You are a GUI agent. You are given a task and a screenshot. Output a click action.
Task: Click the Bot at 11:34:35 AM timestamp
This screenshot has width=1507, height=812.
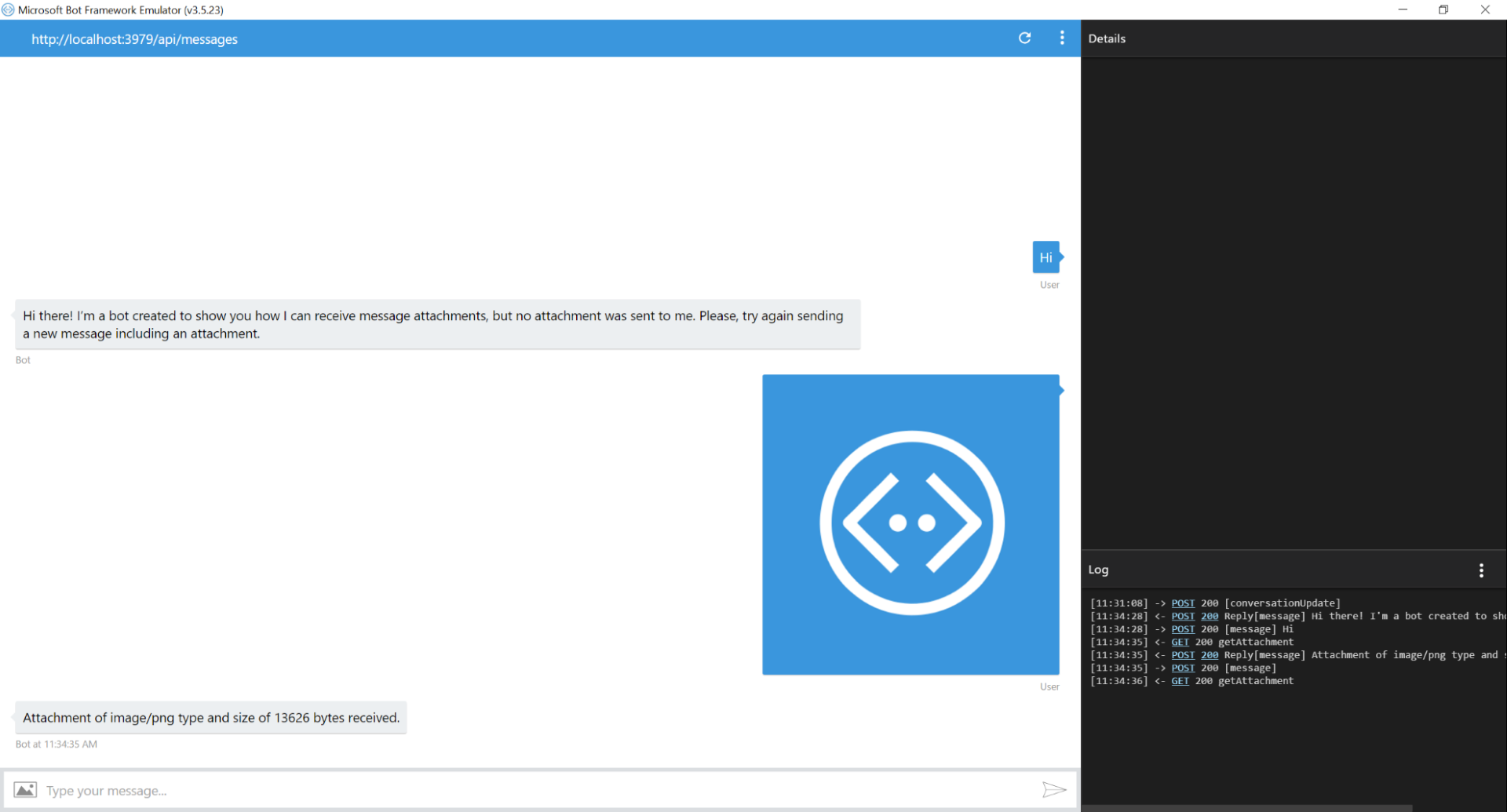tap(57, 745)
